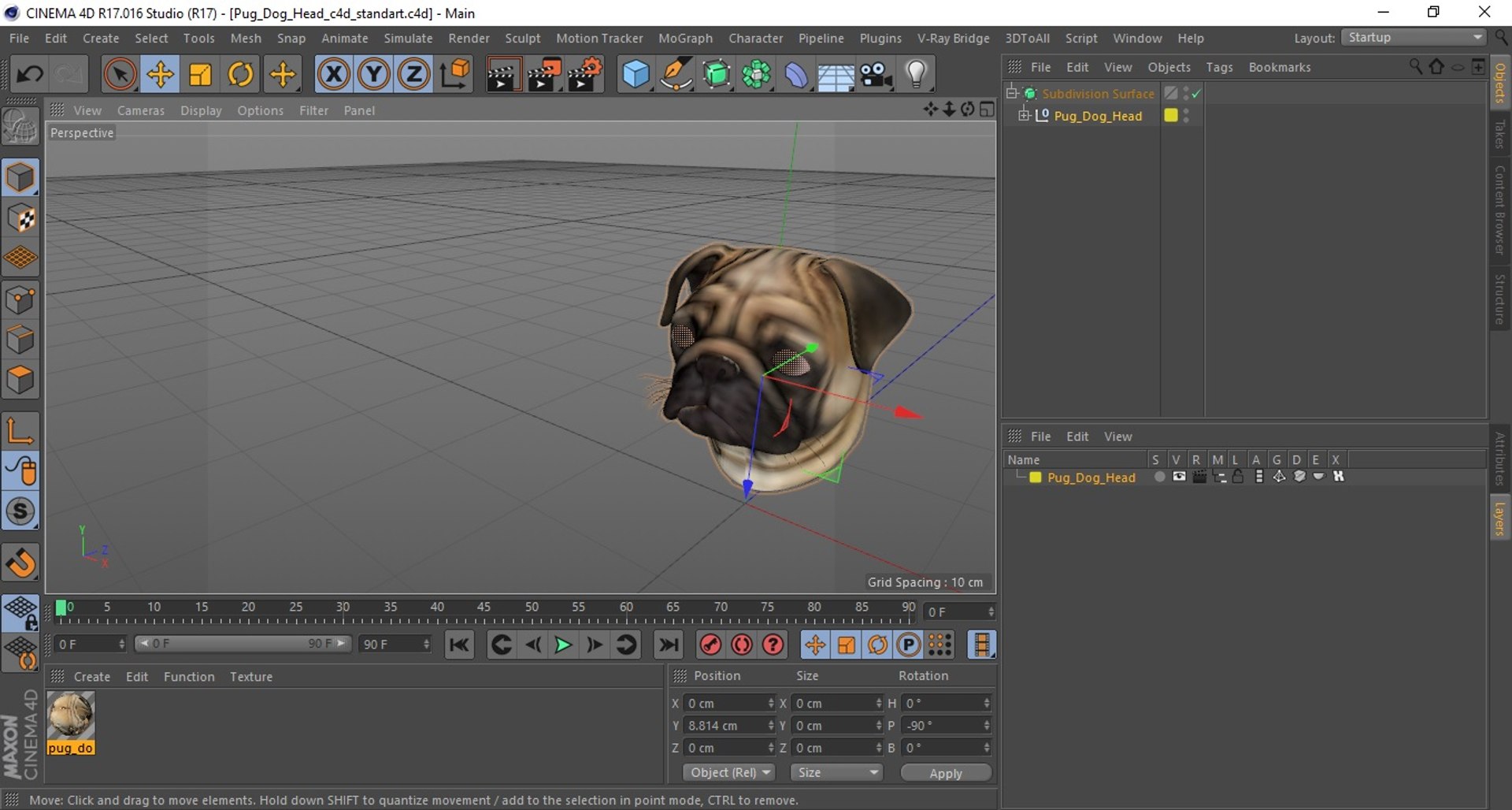Click Rotation P stepper arrows
Screen dimensions: 1512x810
pyautogui.click(x=987, y=726)
